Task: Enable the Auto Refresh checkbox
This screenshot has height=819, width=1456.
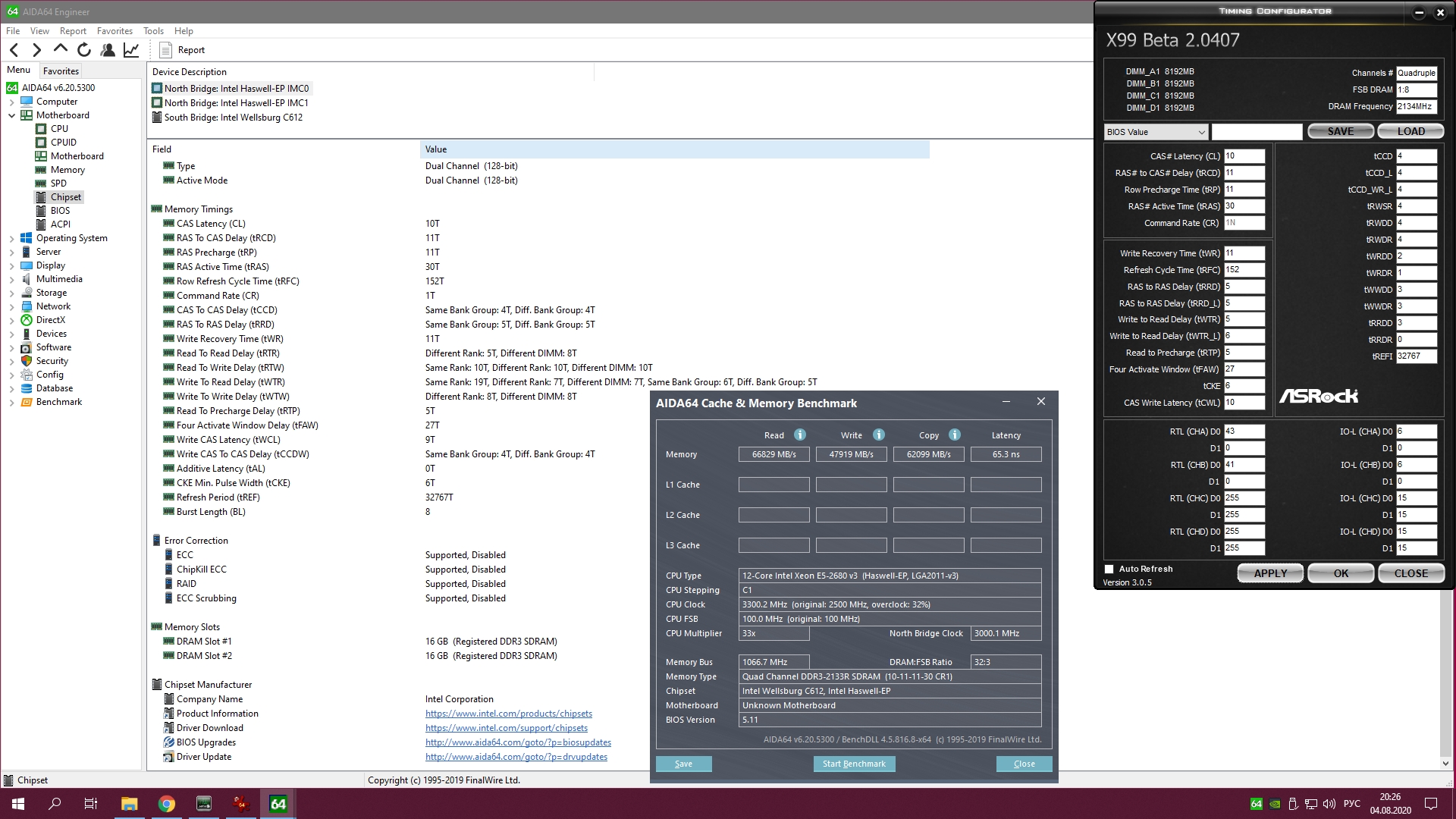Action: pos(1109,569)
